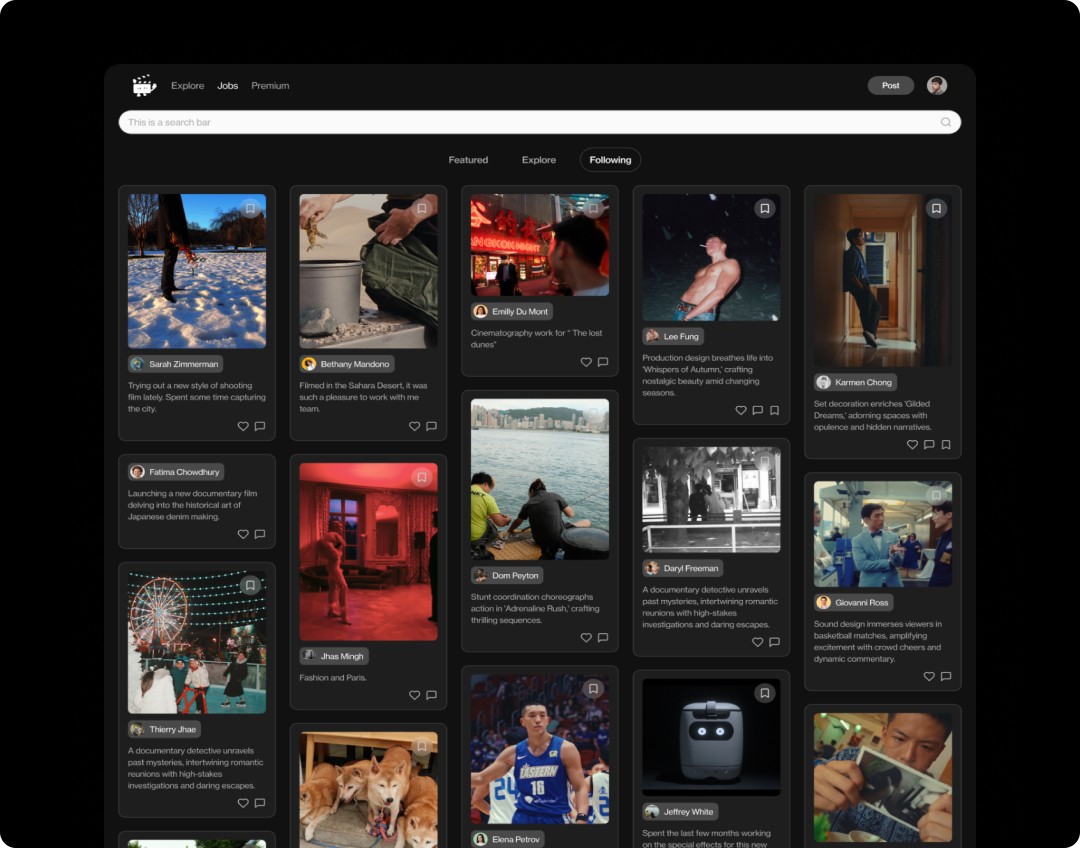Click the clapperboard app logo
Image resolution: width=1080 pixels, height=848 pixels.
(144, 85)
